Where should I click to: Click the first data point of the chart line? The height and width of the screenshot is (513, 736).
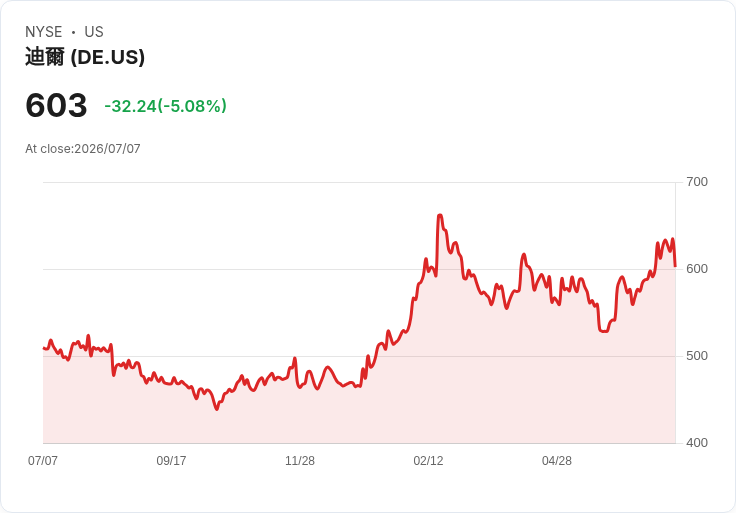(x=43, y=348)
